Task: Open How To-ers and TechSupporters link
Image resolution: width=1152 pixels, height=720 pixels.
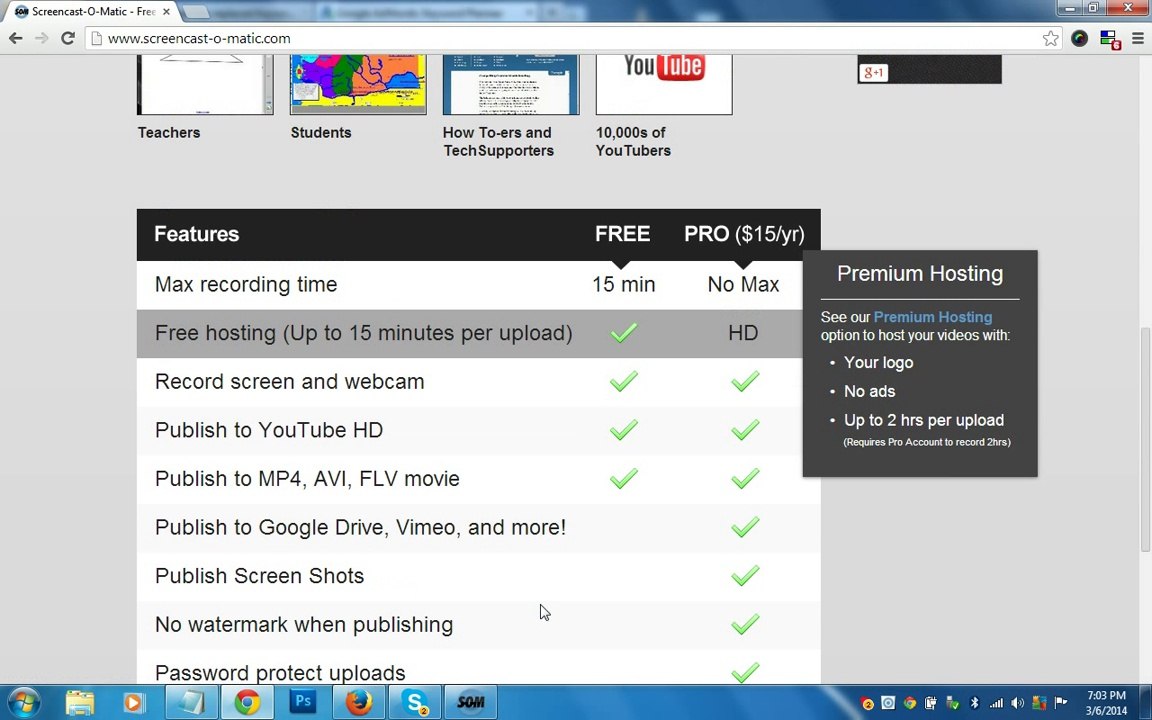Action: [498, 141]
